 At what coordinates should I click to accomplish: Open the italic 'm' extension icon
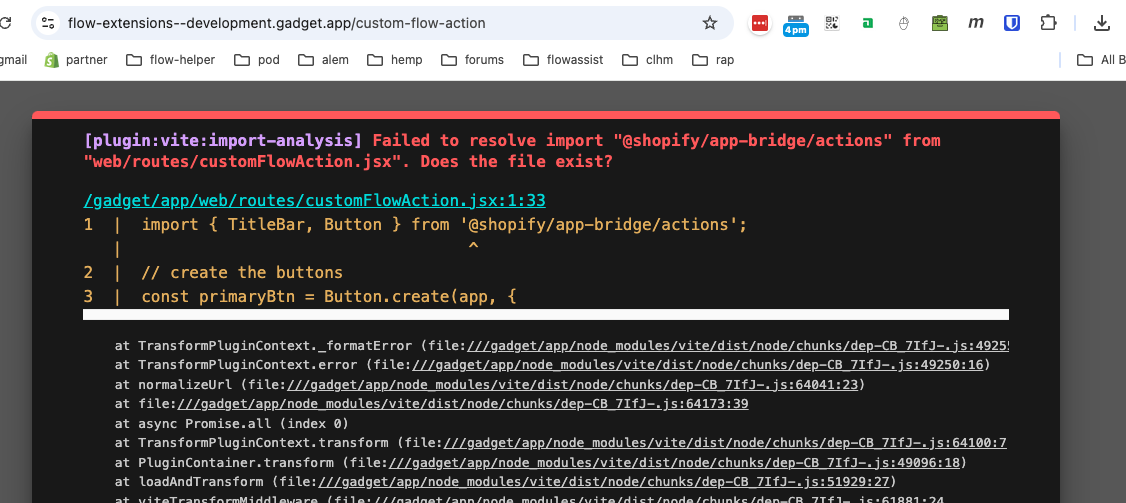tap(975, 23)
